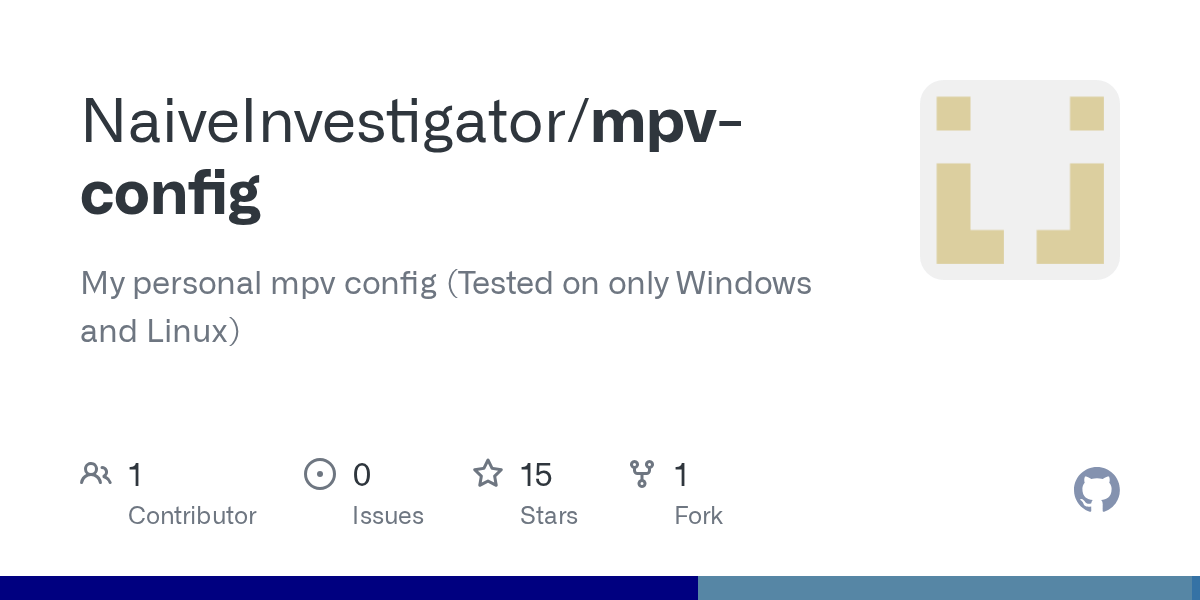Viewport: 1200px width, 600px height.
Task: Select the Stars label
Action: (549, 516)
